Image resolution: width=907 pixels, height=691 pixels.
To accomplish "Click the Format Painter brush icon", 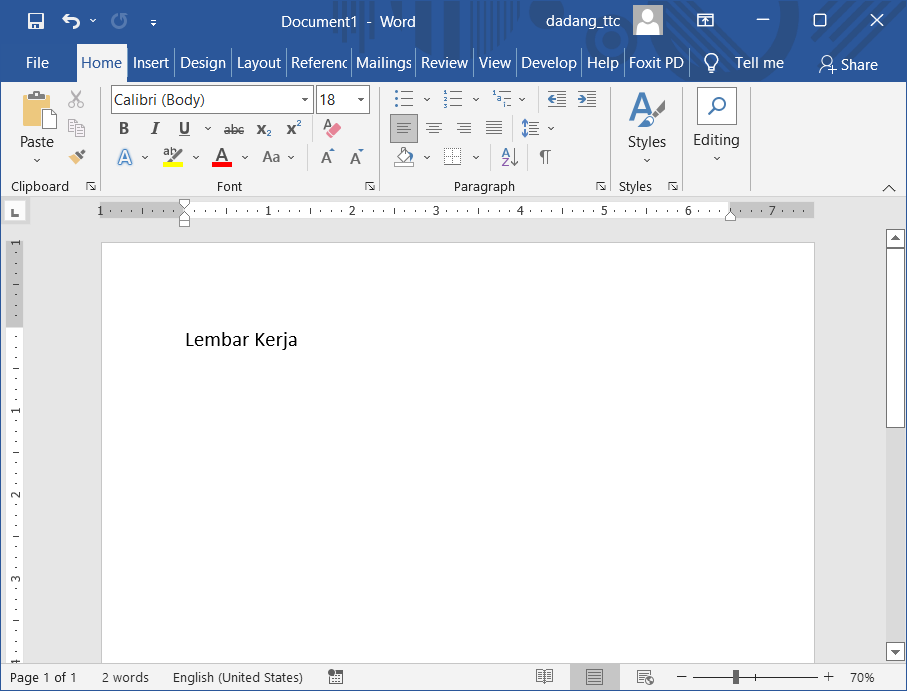I will click(77, 157).
